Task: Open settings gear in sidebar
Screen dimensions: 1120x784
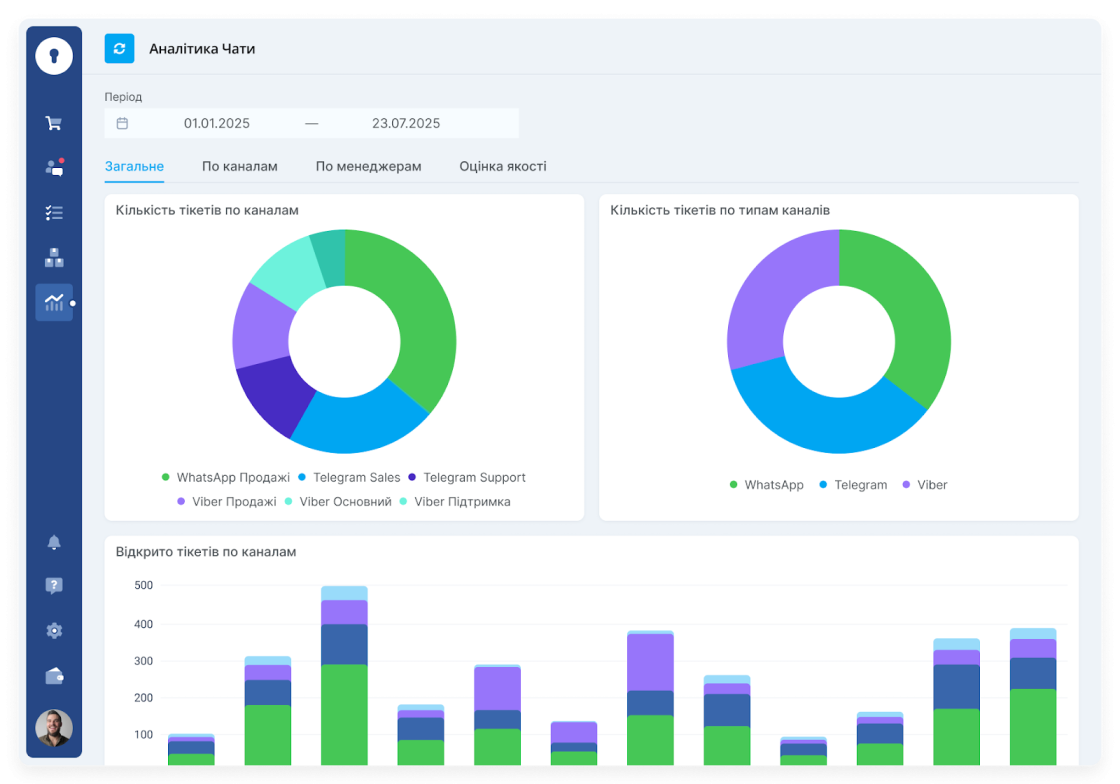Action: [54, 631]
